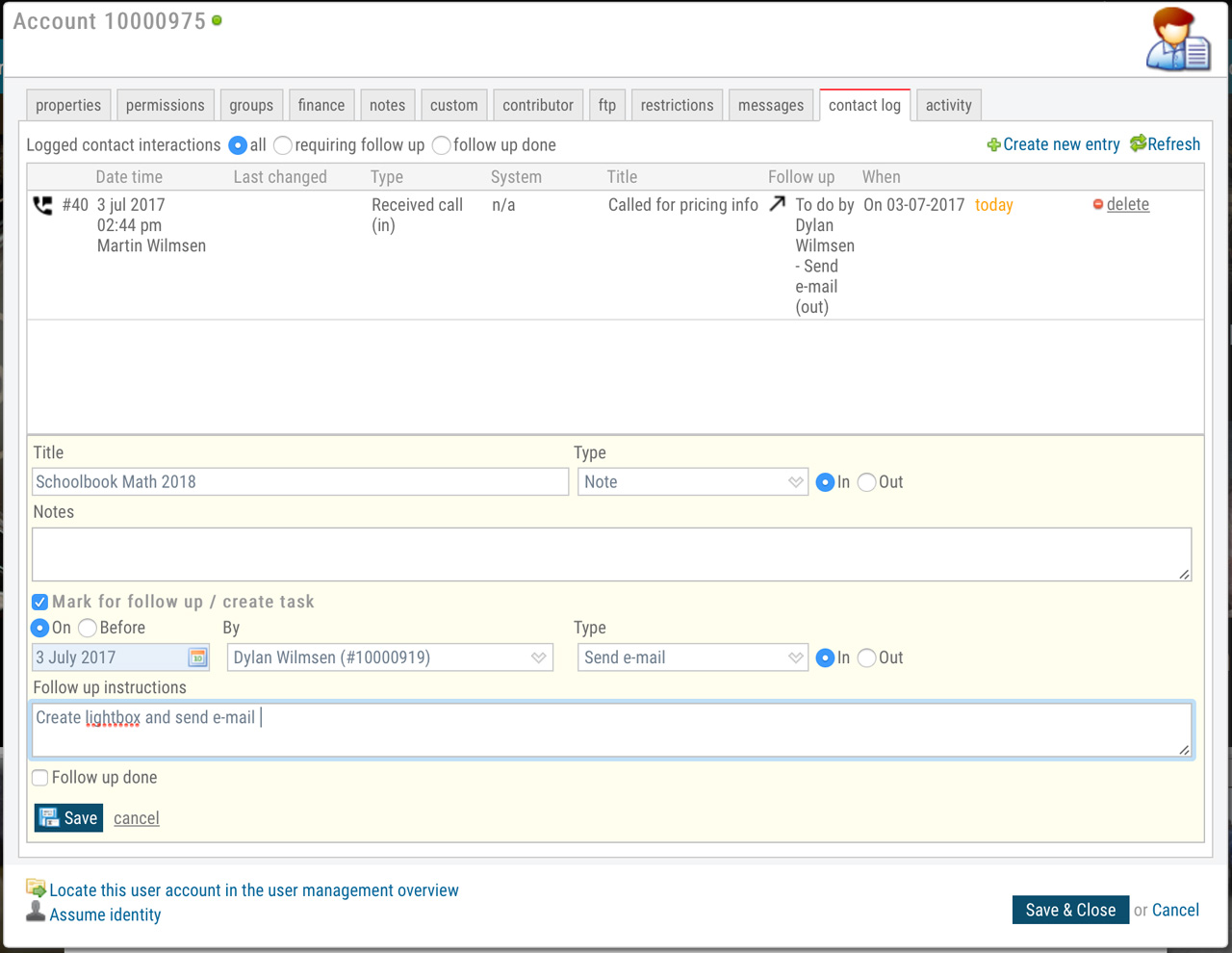Click the 'When' column header
The width and height of the screenshot is (1232, 953).
[x=882, y=177]
